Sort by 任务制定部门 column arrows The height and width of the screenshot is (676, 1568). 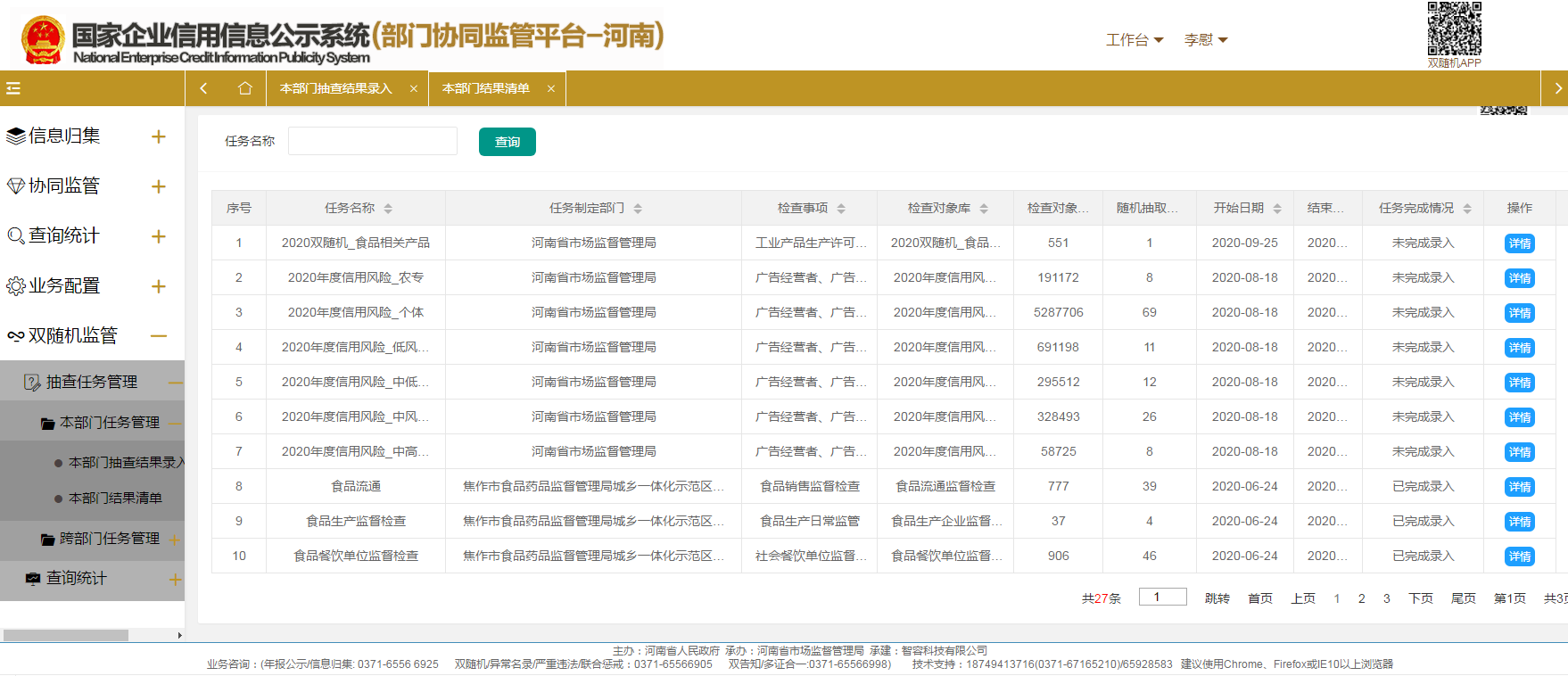[638, 209]
